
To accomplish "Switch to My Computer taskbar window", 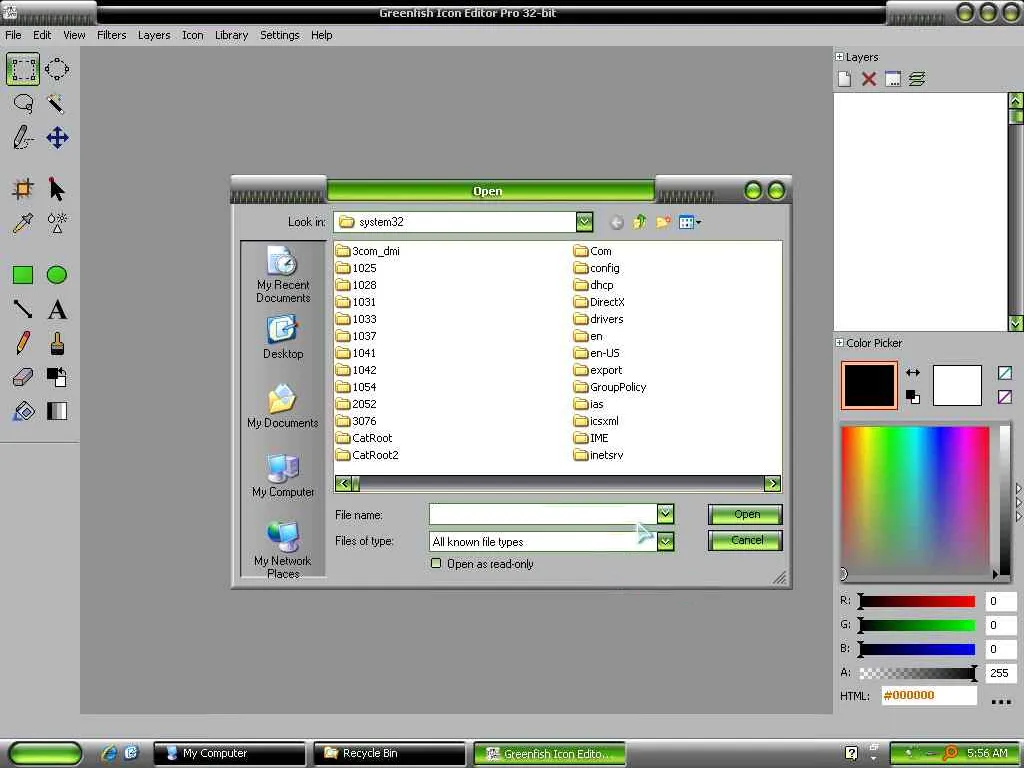I will pos(229,753).
